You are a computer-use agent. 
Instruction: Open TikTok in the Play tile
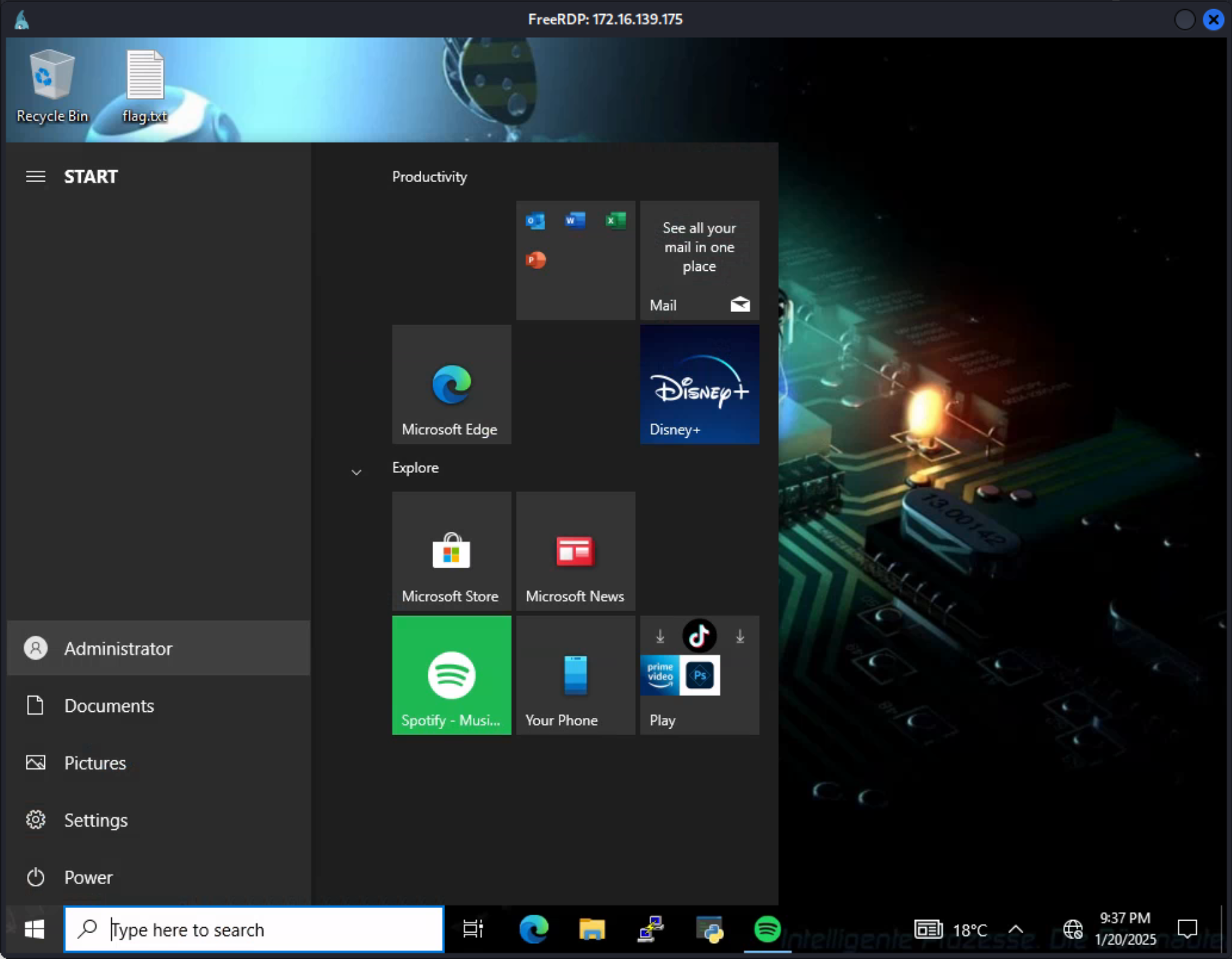(x=699, y=636)
